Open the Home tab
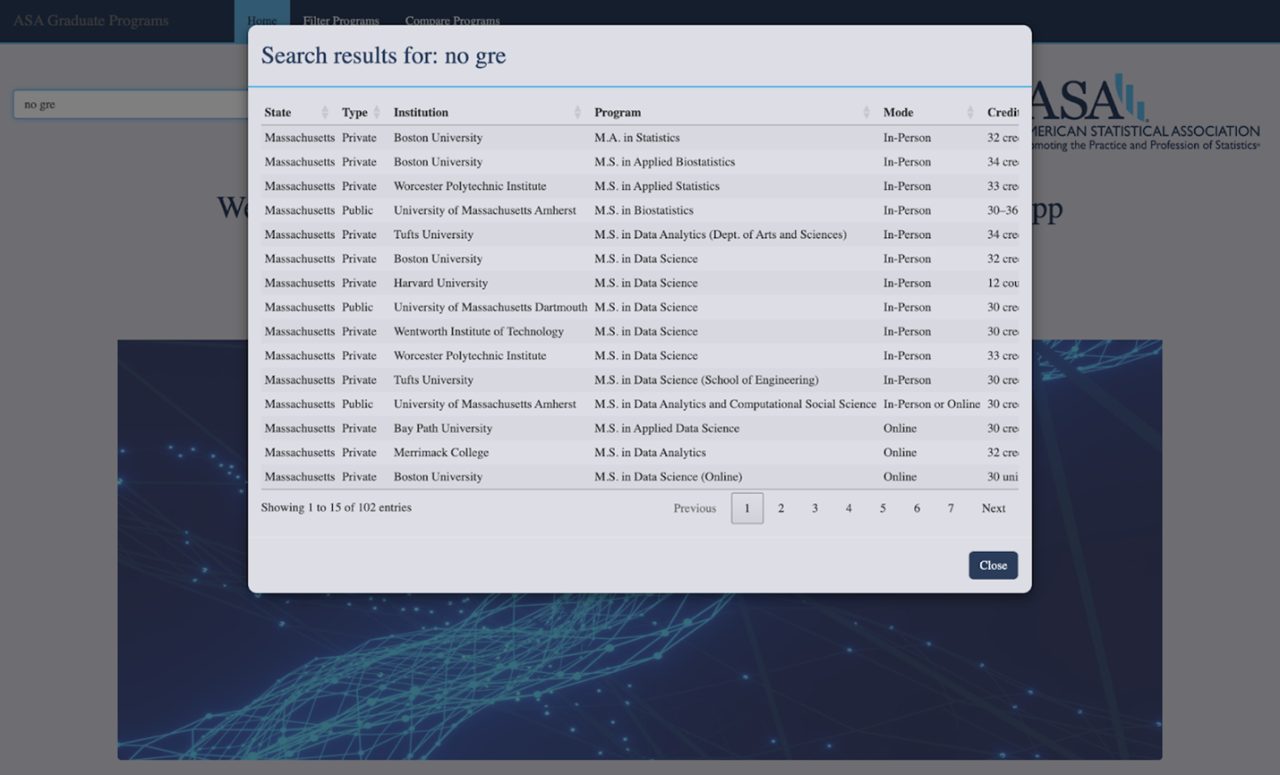The width and height of the screenshot is (1280, 775). coord(262,21)
